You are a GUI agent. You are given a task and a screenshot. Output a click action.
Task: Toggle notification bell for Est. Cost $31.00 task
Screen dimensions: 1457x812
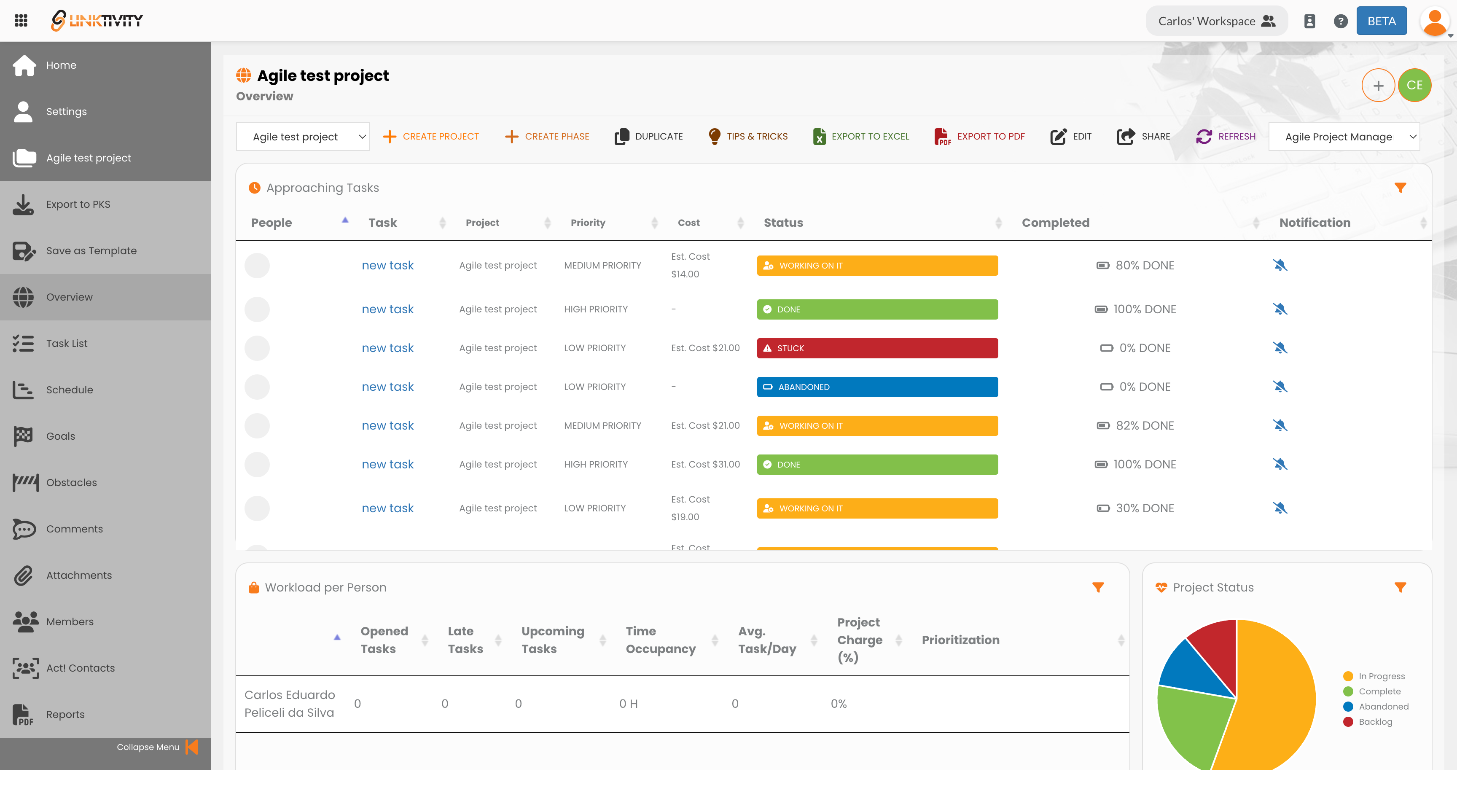(1280, 464)
